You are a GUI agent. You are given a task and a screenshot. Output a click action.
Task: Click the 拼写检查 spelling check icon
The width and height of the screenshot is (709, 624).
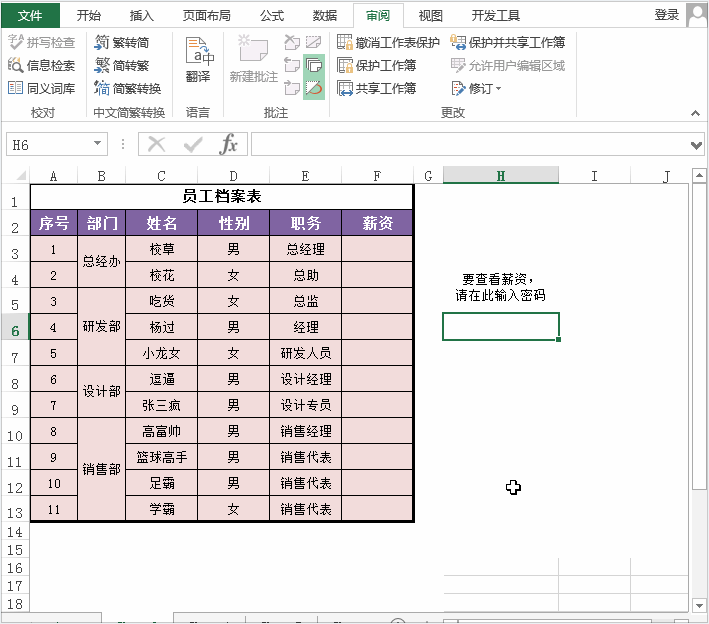[x=15, y=43]
